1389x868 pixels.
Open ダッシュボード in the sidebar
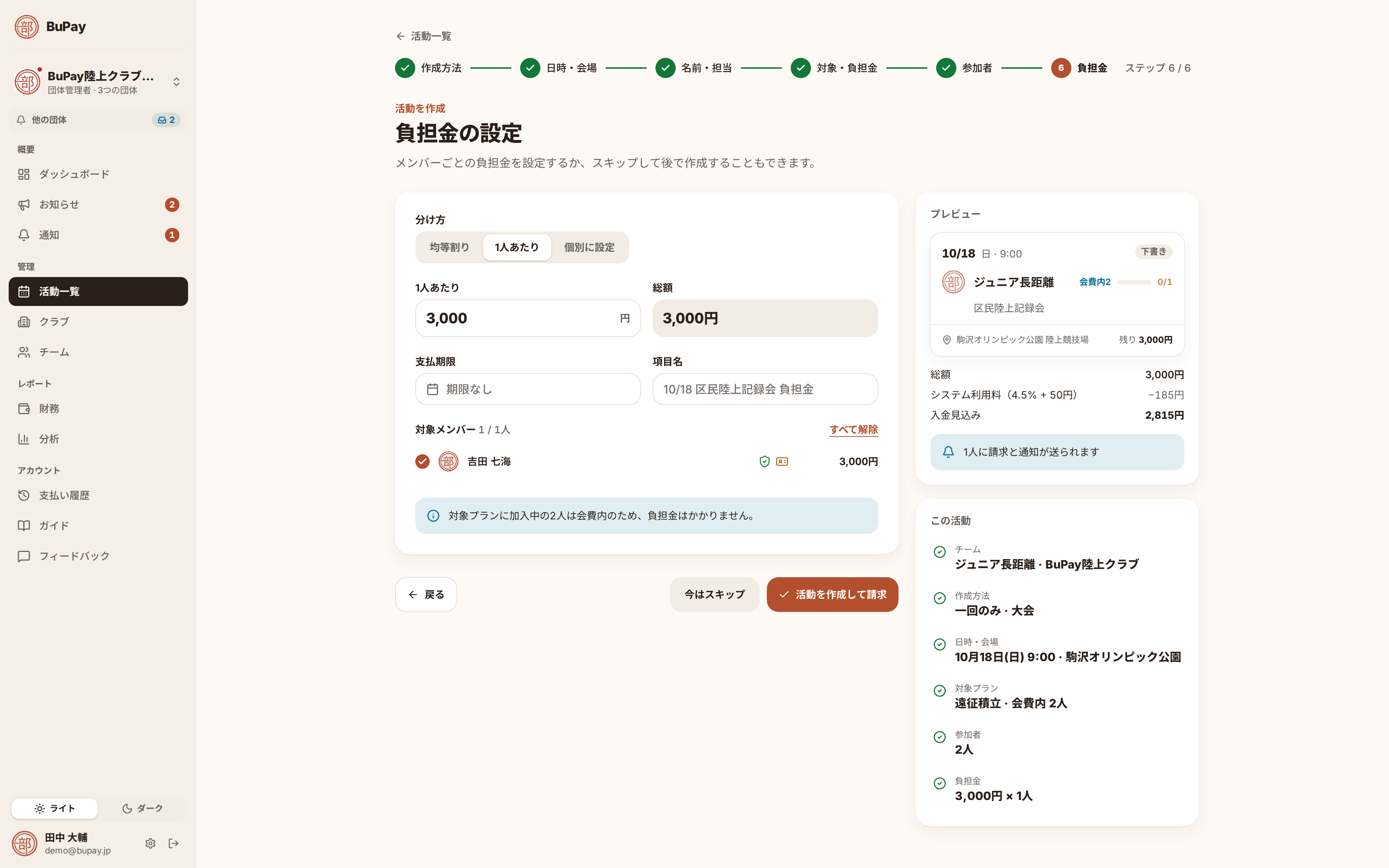(98, 174)
